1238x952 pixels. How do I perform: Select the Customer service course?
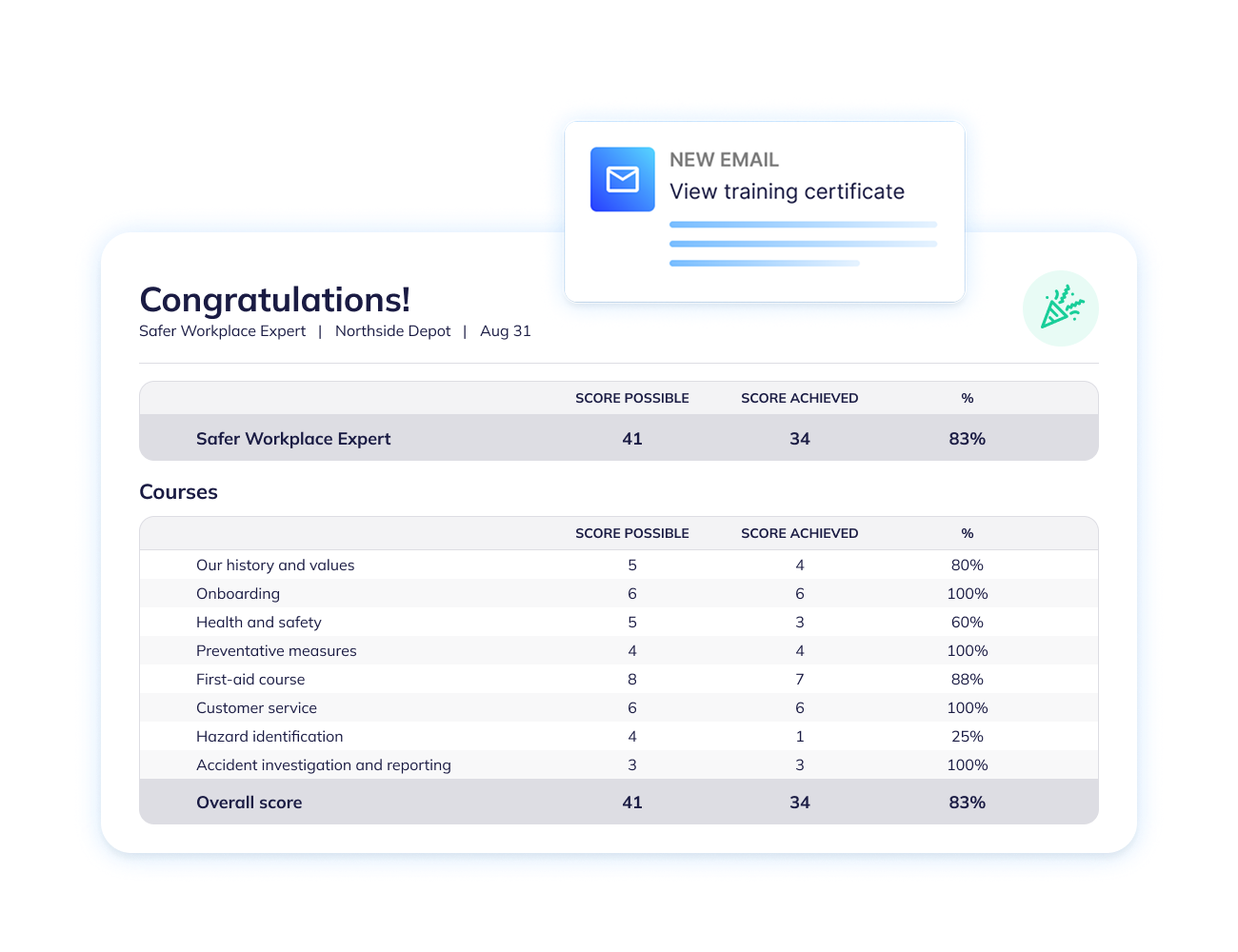(256, 707)
